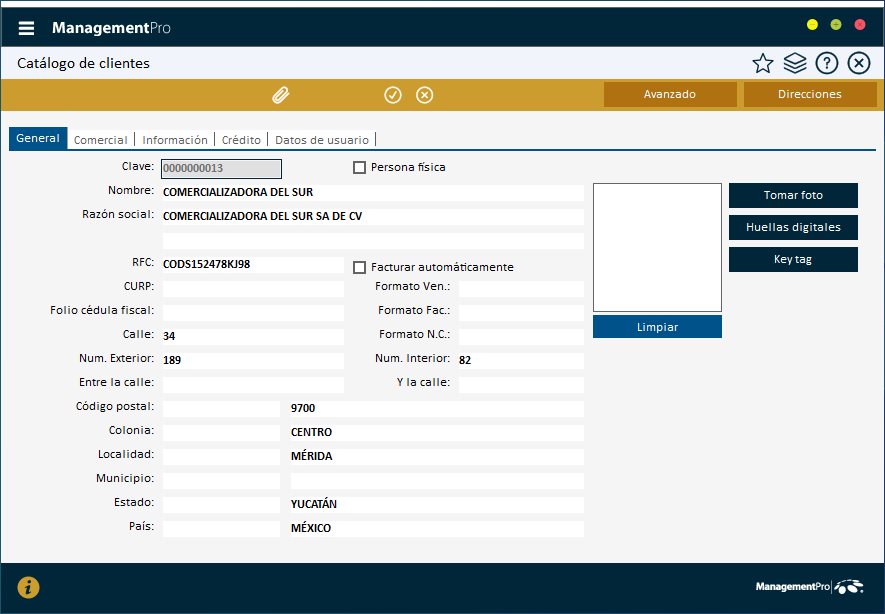Cancel changes with the X circle icon
885x614 pixels.
click(x=424, y=95)
